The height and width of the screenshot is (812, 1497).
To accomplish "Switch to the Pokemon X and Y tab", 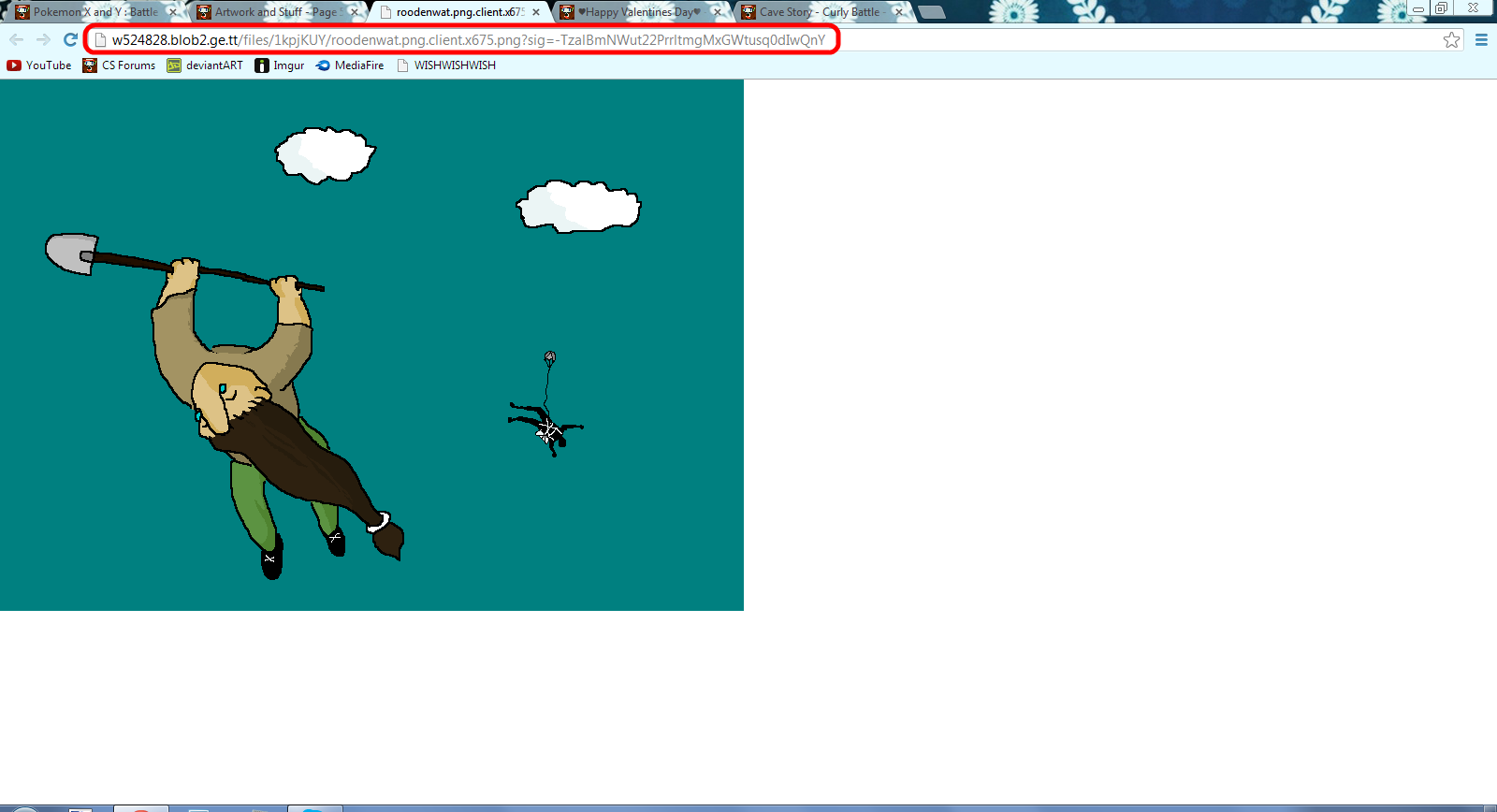I will click(x=94, y=12).
